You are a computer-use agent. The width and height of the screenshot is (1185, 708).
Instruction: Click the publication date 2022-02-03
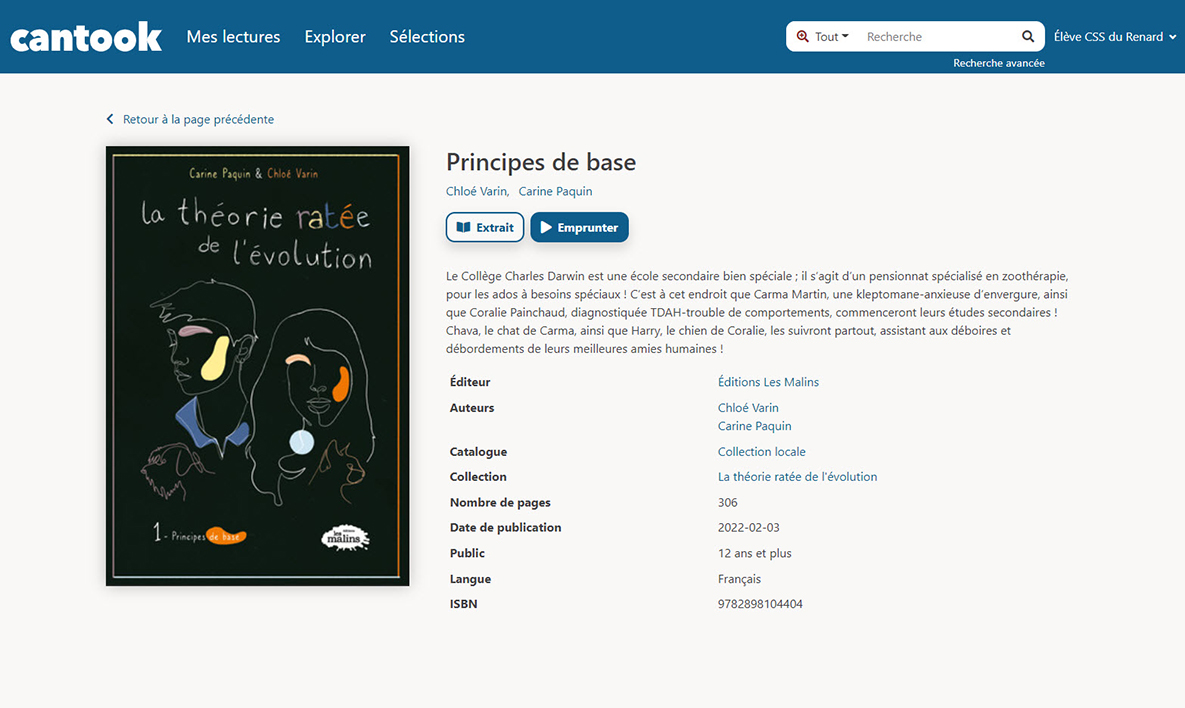(x=749, y=527)
